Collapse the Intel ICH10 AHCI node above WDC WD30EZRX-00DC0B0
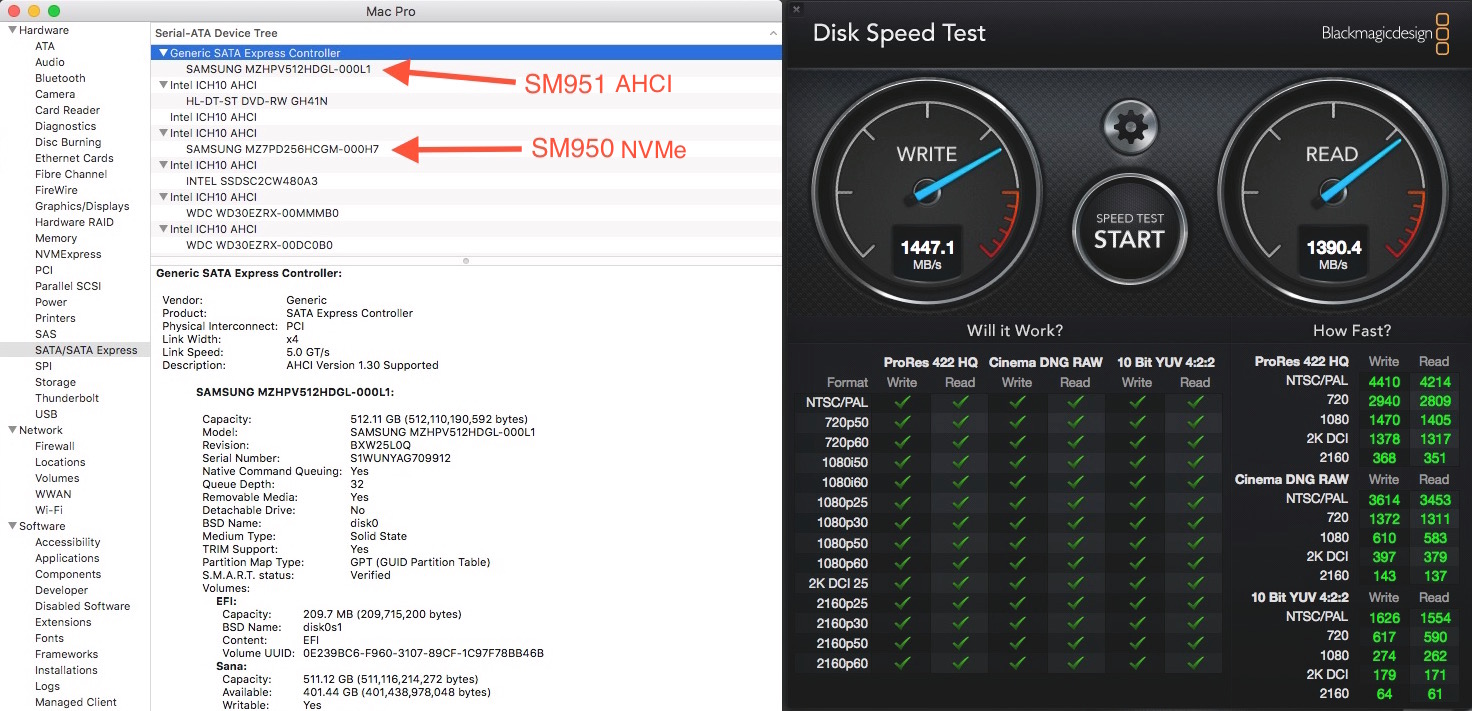Viewport: 1472px width, 711px height. pos(163,229)
